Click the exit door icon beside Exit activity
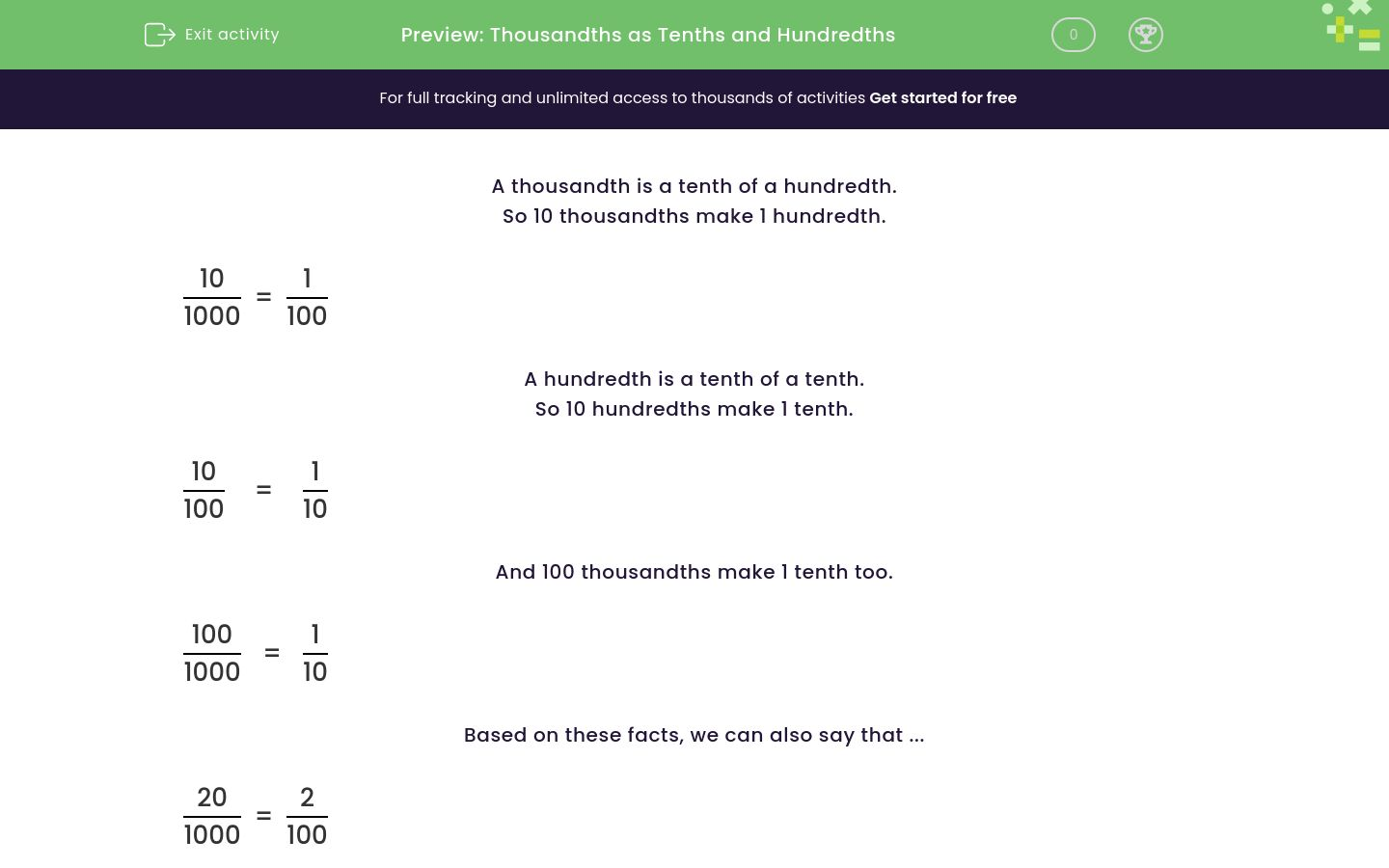 click(160, 35)
